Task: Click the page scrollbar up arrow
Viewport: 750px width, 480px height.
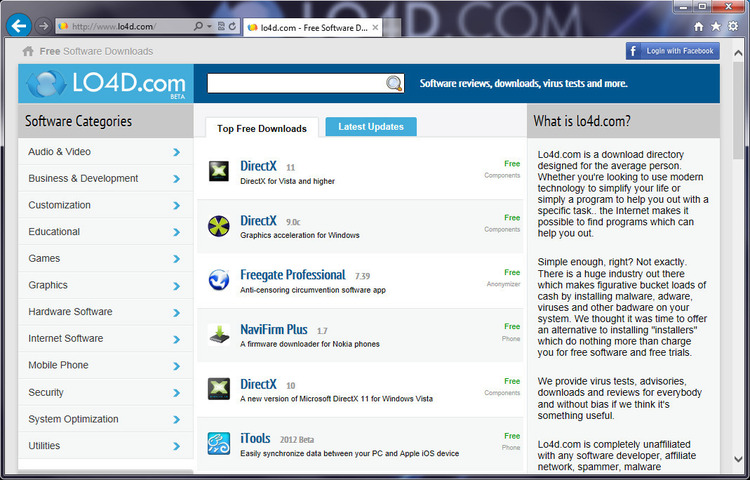Action: (x=738, y=53)
